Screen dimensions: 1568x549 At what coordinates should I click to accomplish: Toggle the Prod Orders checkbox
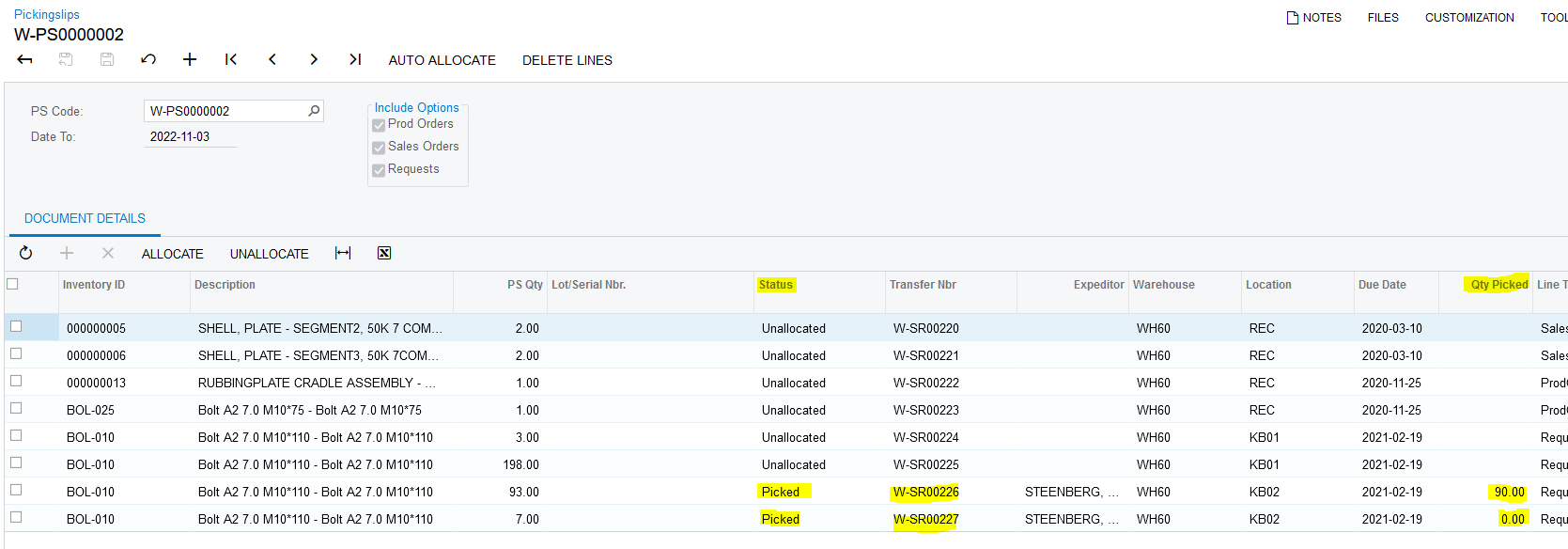[x=379, y=125]
